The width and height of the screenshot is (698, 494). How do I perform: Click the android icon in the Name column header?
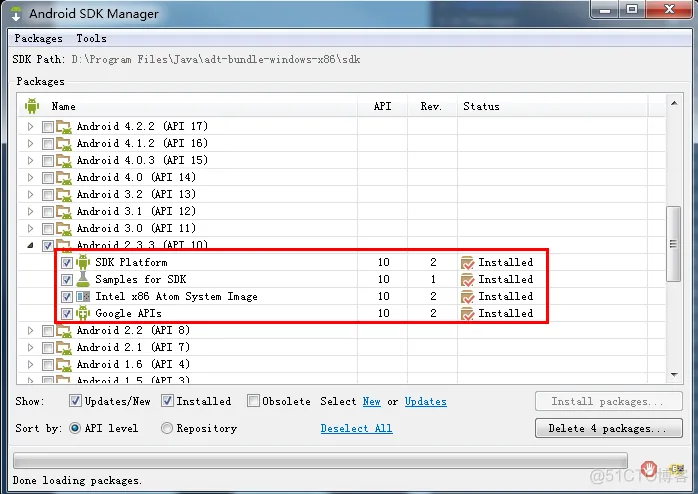point(32,106)
